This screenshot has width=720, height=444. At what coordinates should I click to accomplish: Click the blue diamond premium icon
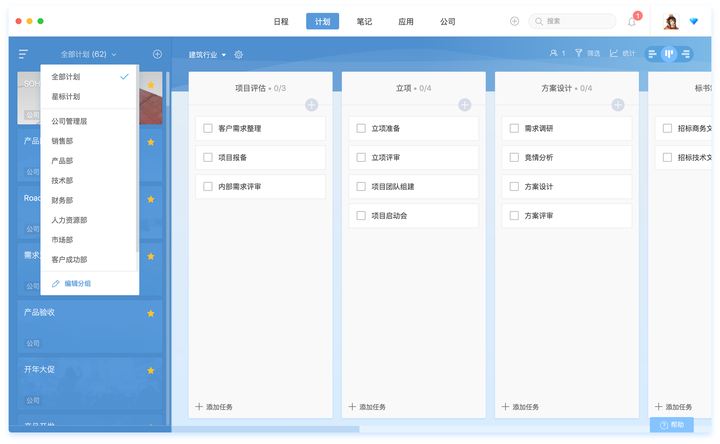pyautogui.click(x=694, y=21)
